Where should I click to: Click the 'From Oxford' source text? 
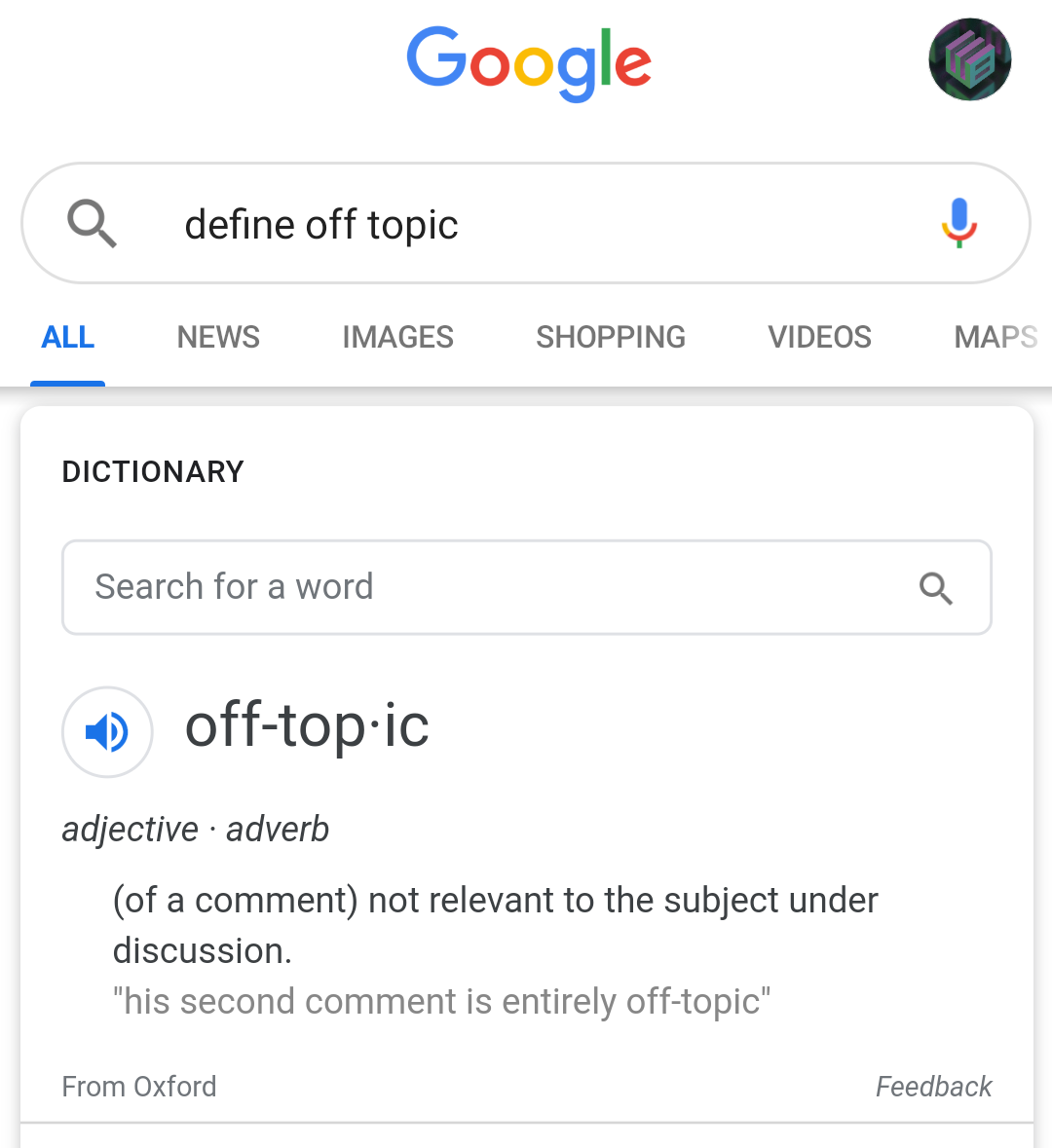point(139,1087)
